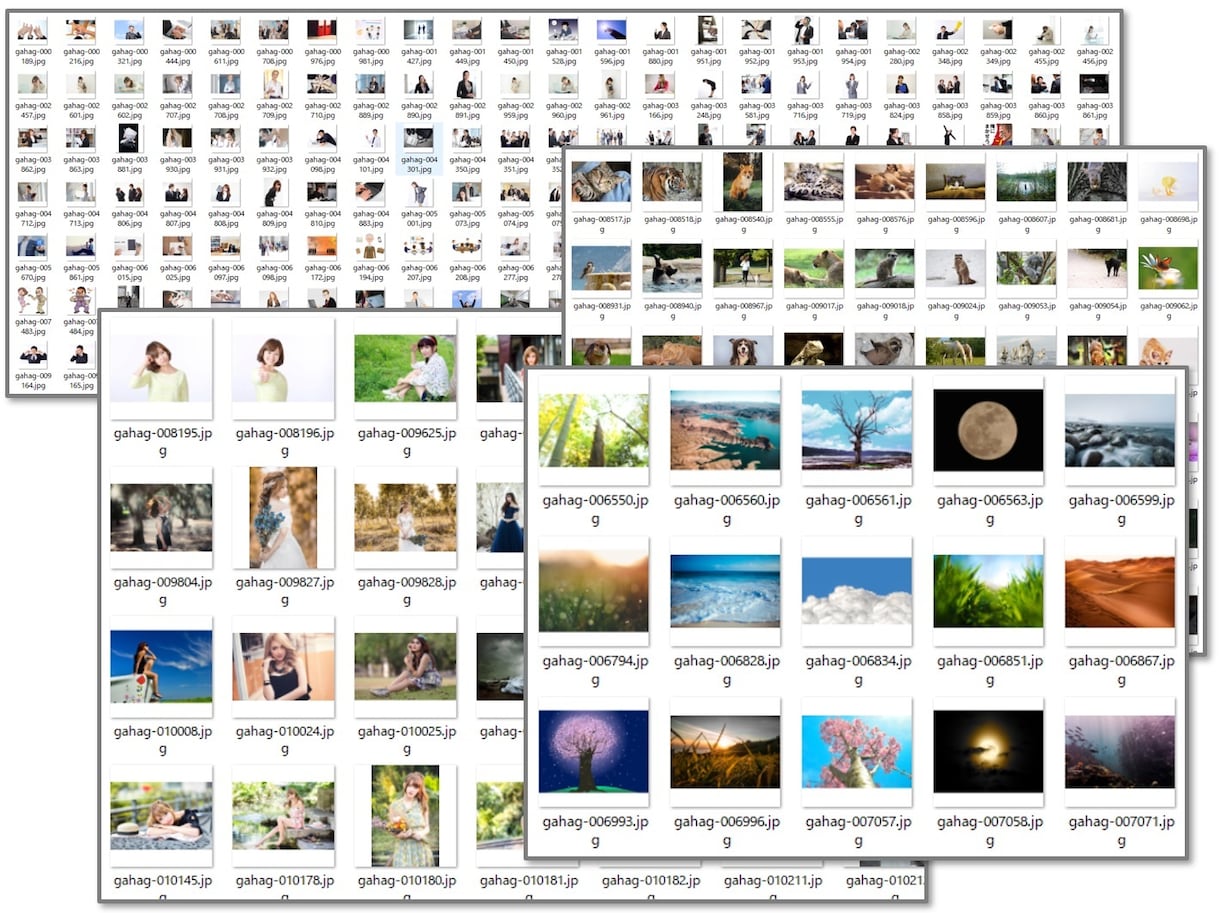Select the file name gahag-010025.jpg
Screen dimensions: 1220x913
point(405,740)
